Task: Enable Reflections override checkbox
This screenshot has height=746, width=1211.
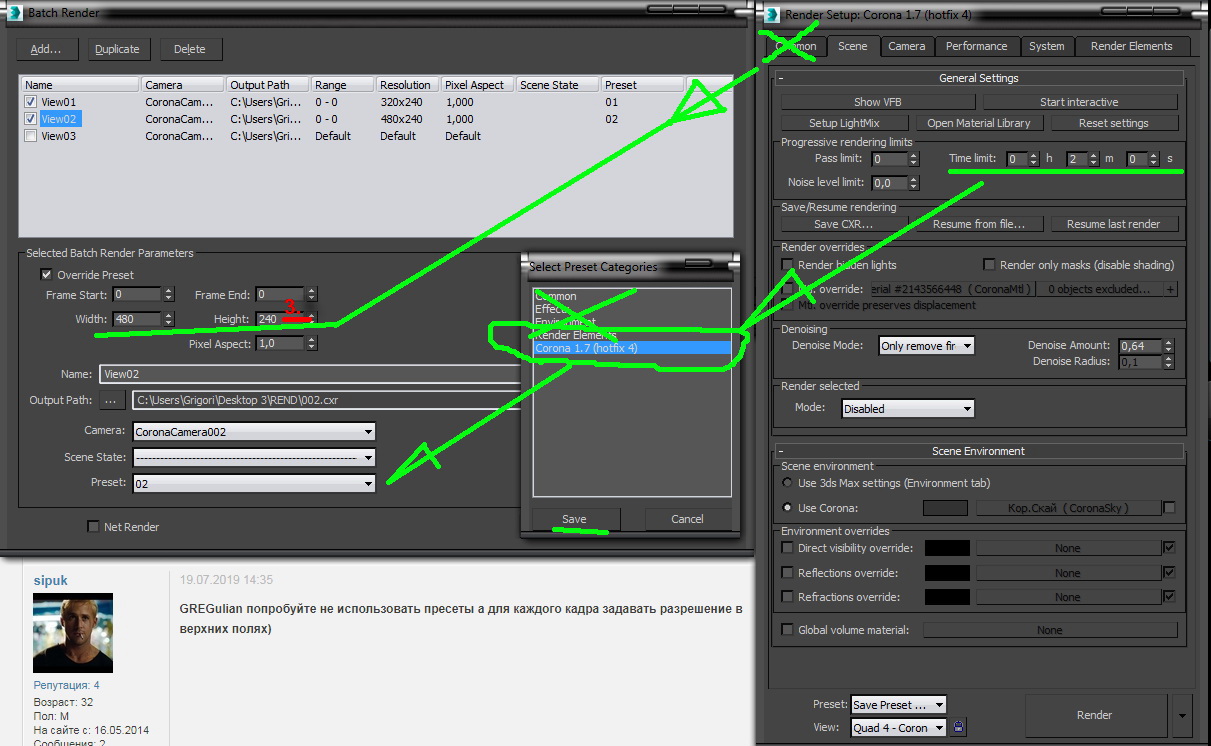Action: pyautogui.click(x=788, y=573)
